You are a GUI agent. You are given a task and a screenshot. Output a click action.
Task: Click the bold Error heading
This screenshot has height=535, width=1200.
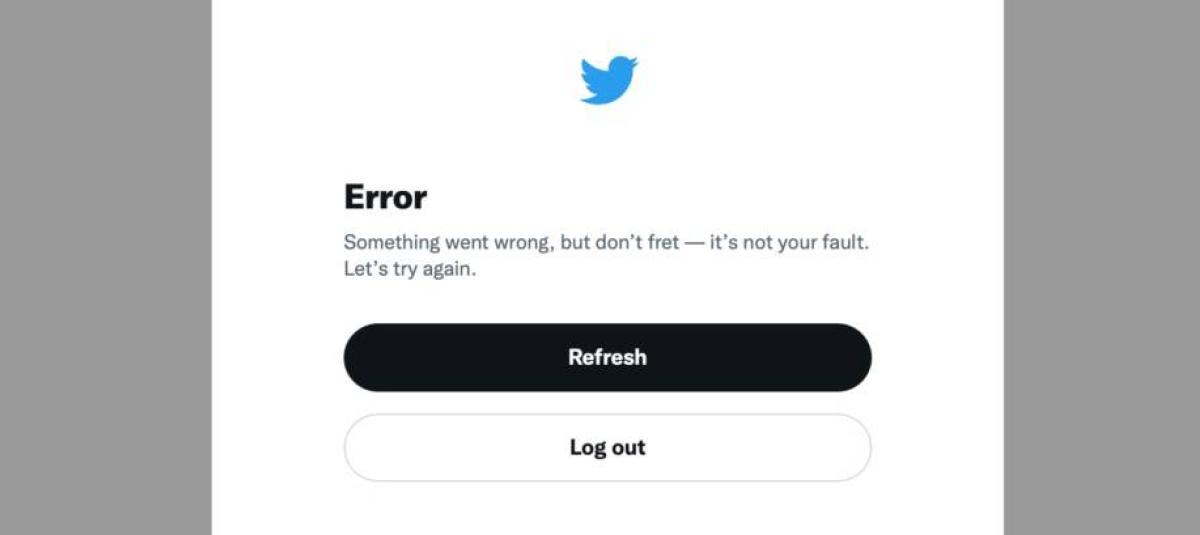(x=385, y=197)
